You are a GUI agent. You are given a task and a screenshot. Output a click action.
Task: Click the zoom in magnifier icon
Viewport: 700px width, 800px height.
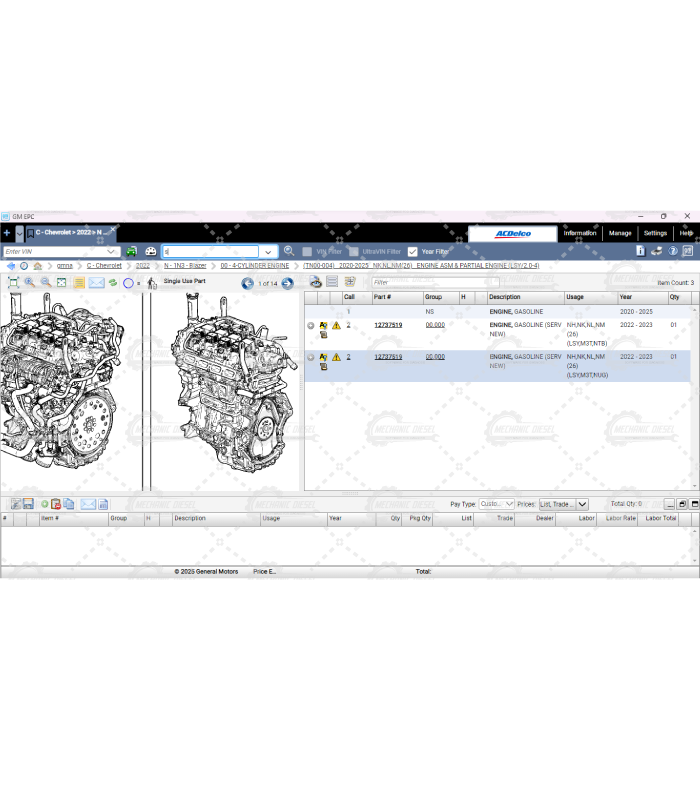29,283
